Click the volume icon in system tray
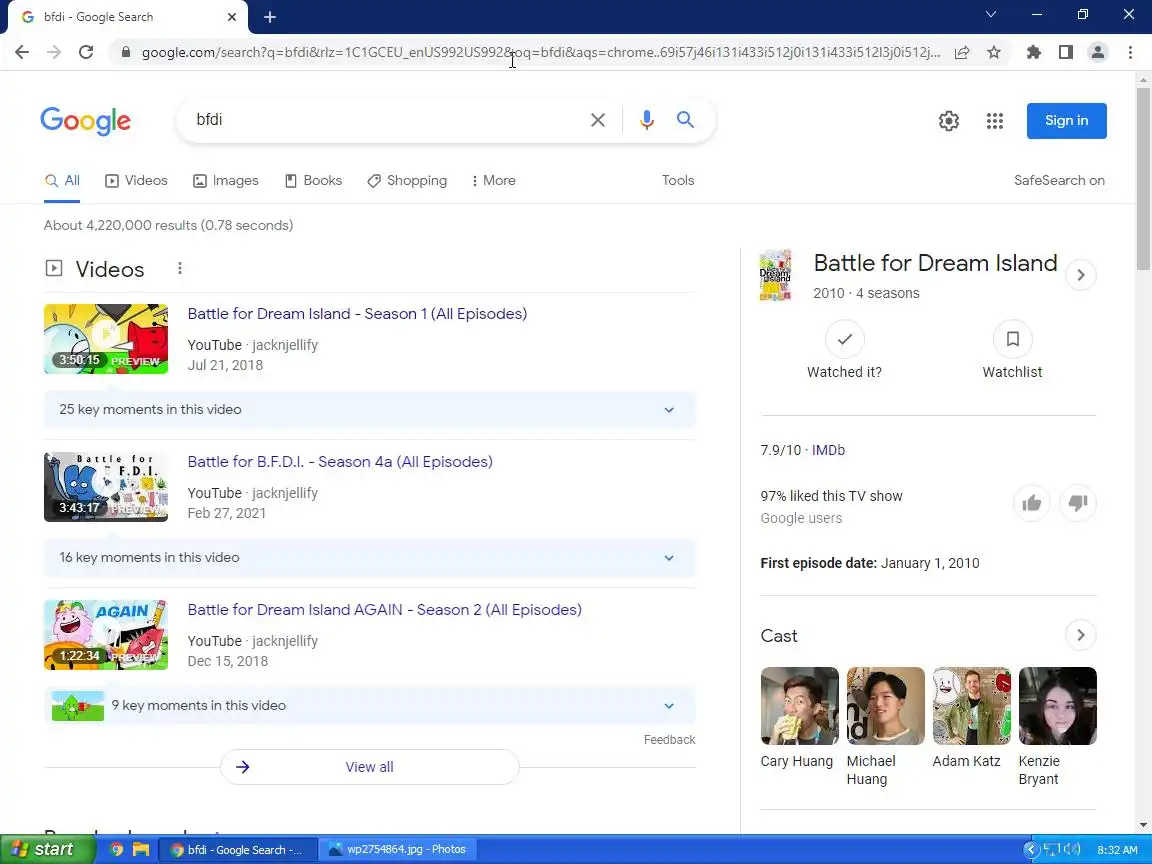The image size is (1152, 864). [x=1072, y=850]
